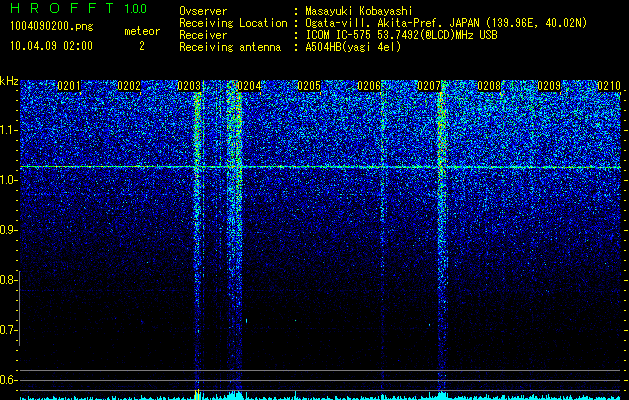This screenshot has height=400, width=629.
Task: Click the 0.8 kHz axis tick label
Action: coord(8,280)
